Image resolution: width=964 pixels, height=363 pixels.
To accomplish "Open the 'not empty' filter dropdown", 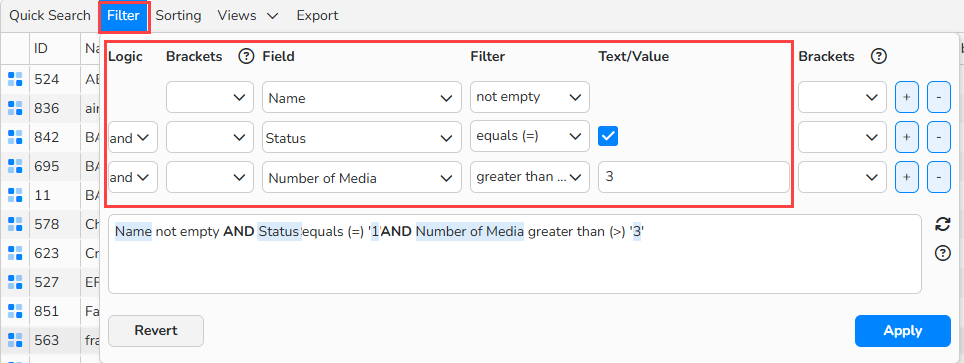I will [530, 97].
